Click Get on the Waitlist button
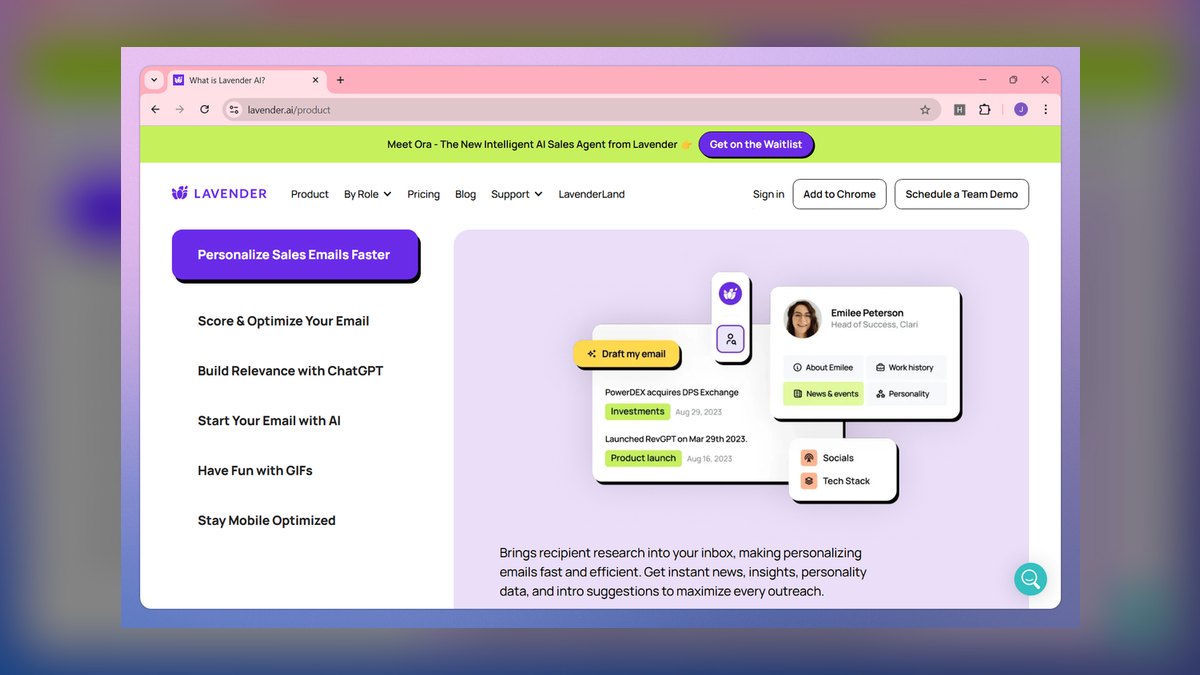Viewport: 1200px width, 675px height. pyautogui.click(x=756, y=144)
